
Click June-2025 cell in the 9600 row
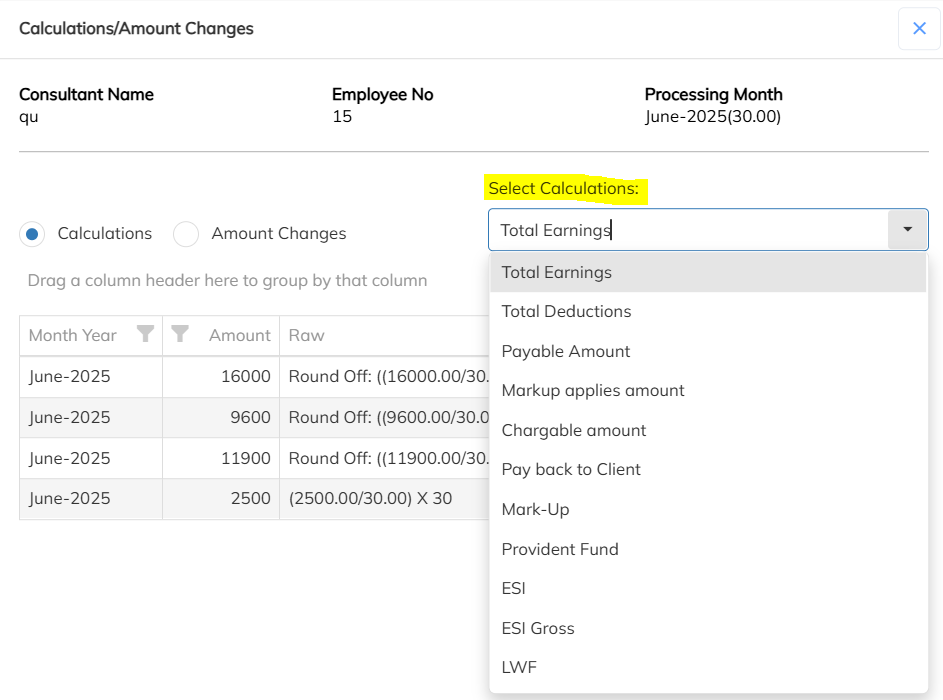click(x=91, y=417)
